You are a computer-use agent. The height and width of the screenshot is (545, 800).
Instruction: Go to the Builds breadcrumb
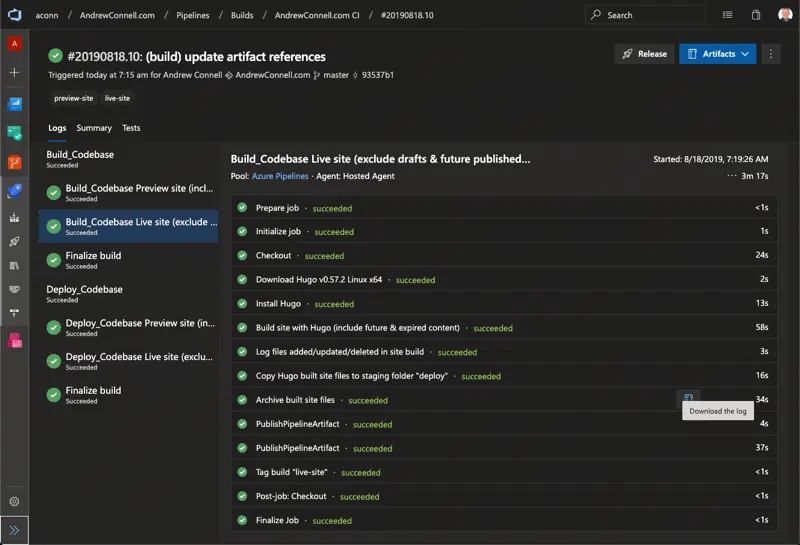242,15
